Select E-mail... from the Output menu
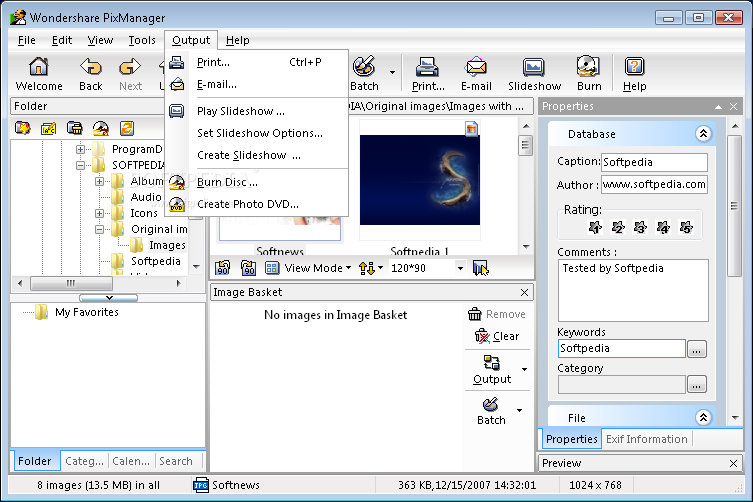753x502 pixels. tap(257, 85)
